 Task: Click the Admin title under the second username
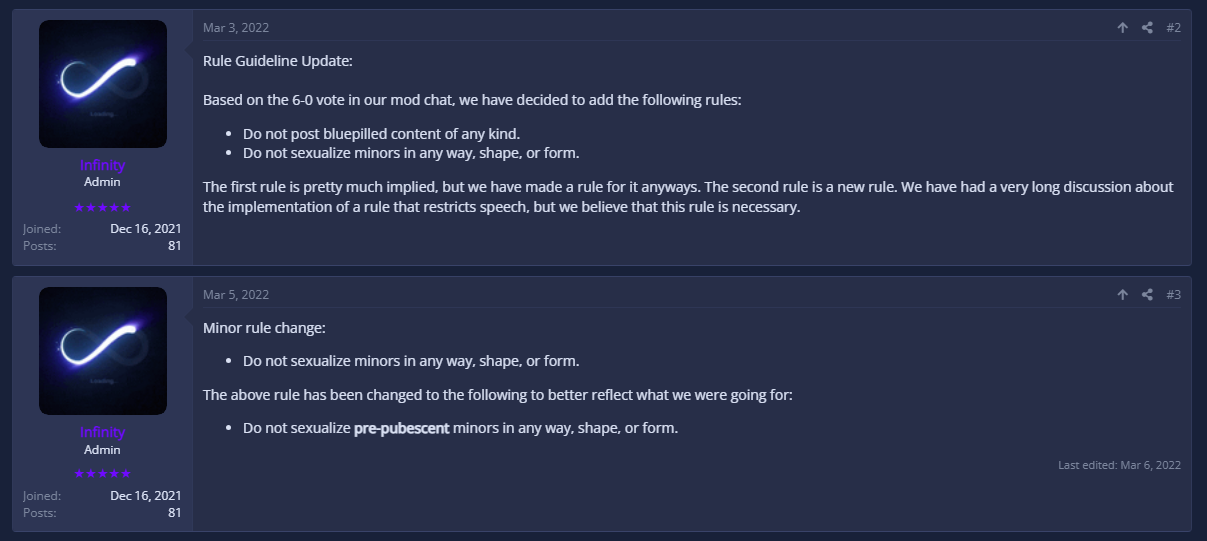103,450
